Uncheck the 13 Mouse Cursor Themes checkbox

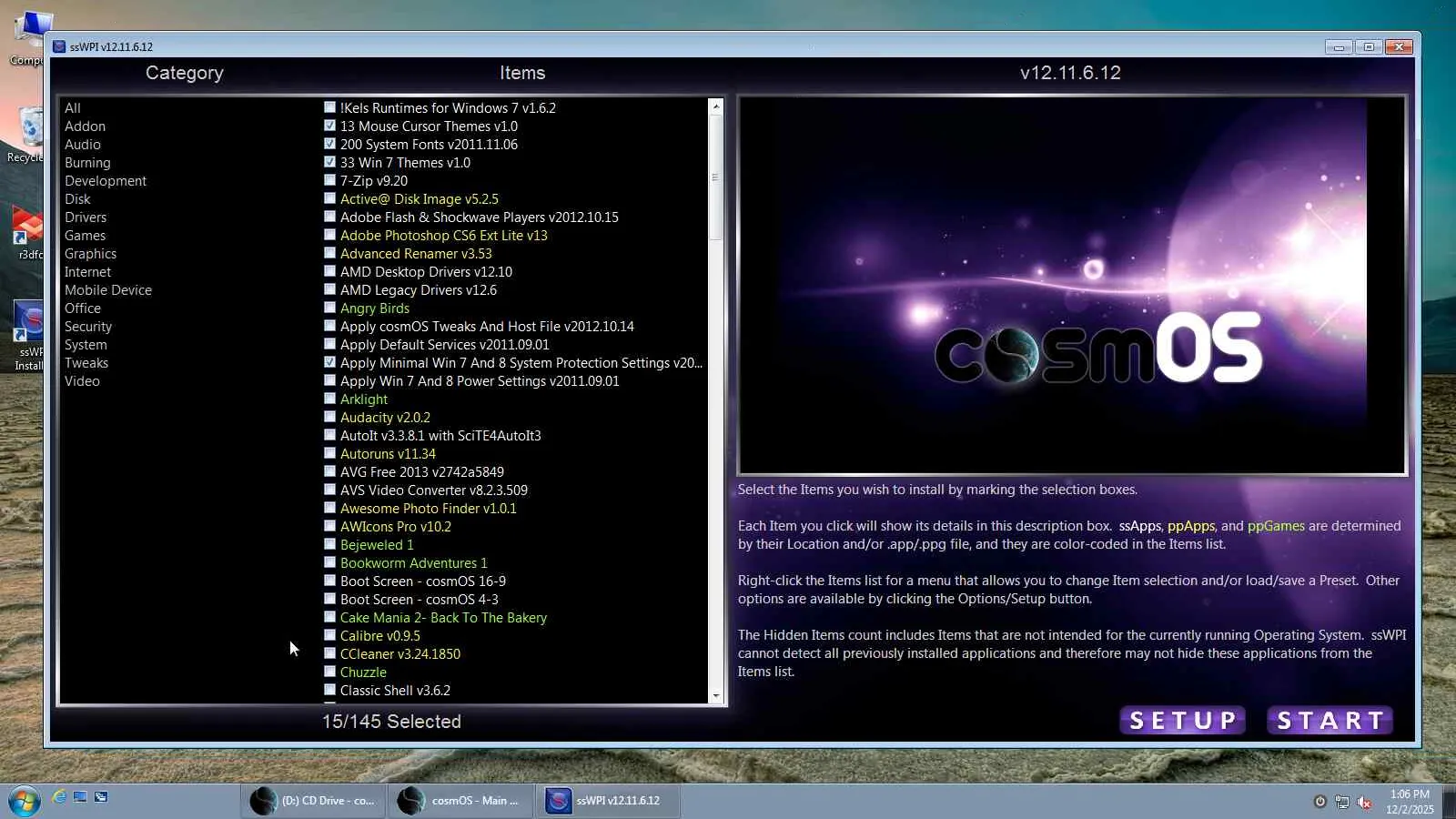click(329, 126)
